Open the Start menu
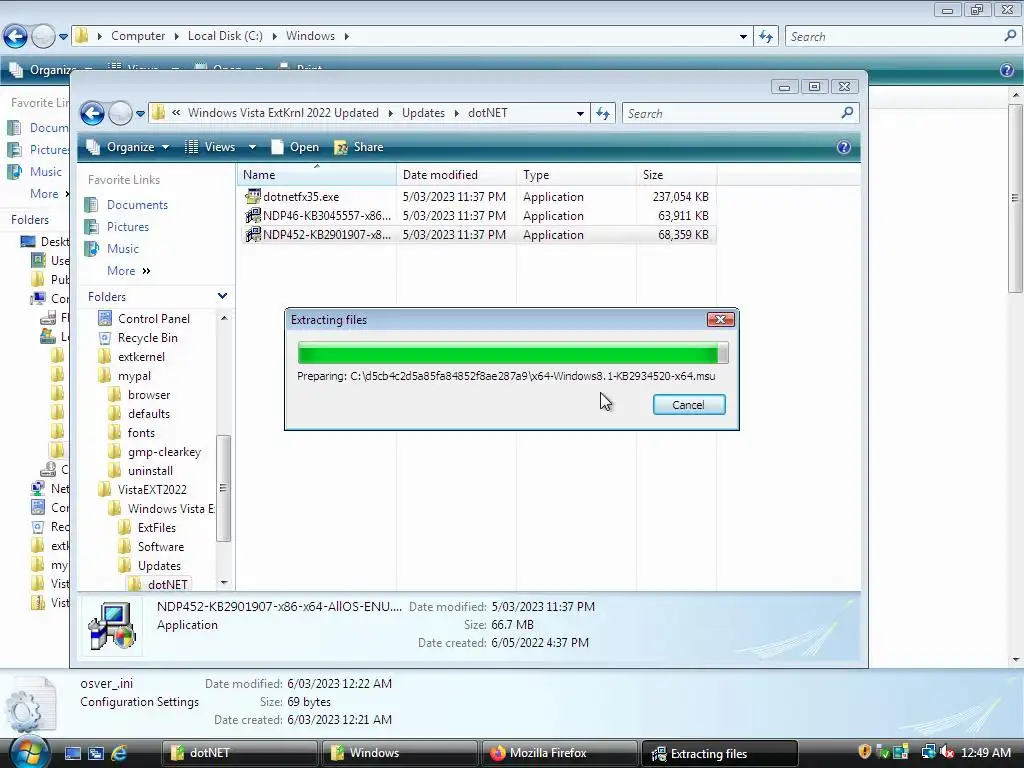This screenshot has width=1024, height=768. tap(30, 752)
